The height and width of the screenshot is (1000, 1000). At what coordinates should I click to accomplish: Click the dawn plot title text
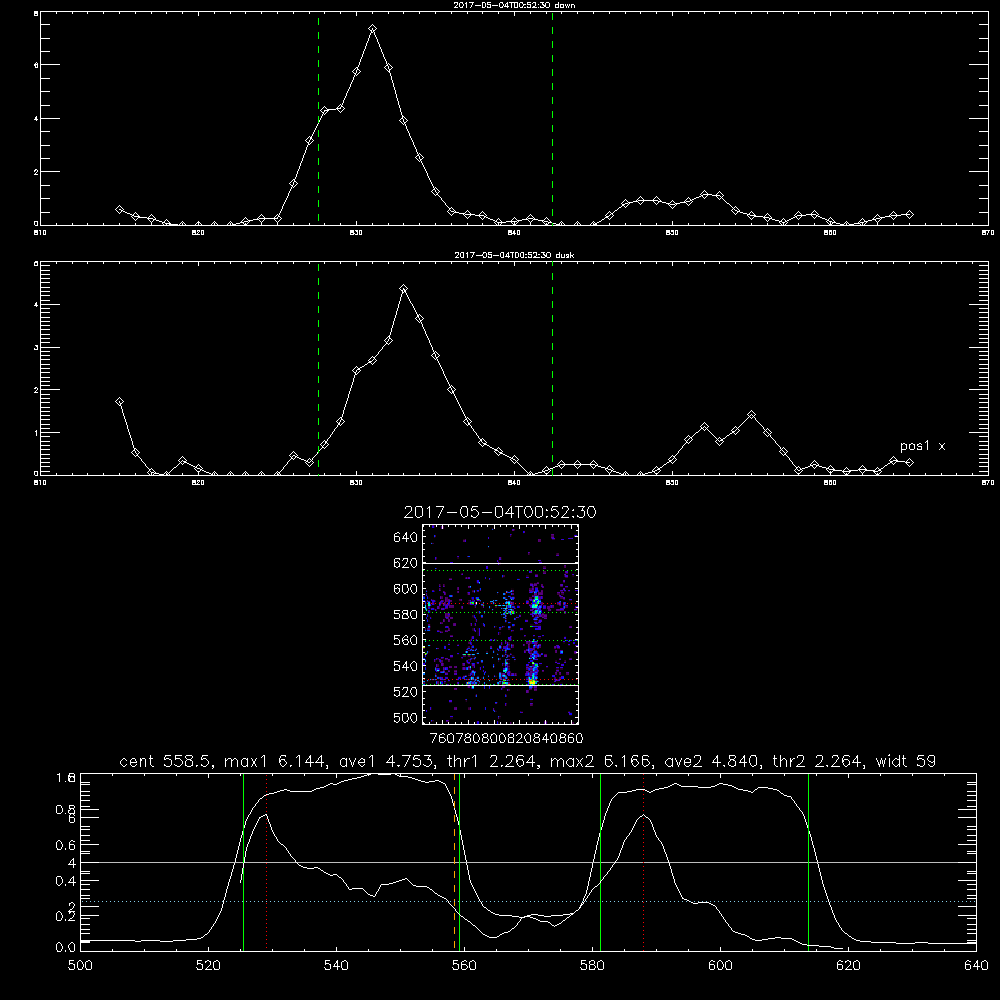[x=514, y=5]
